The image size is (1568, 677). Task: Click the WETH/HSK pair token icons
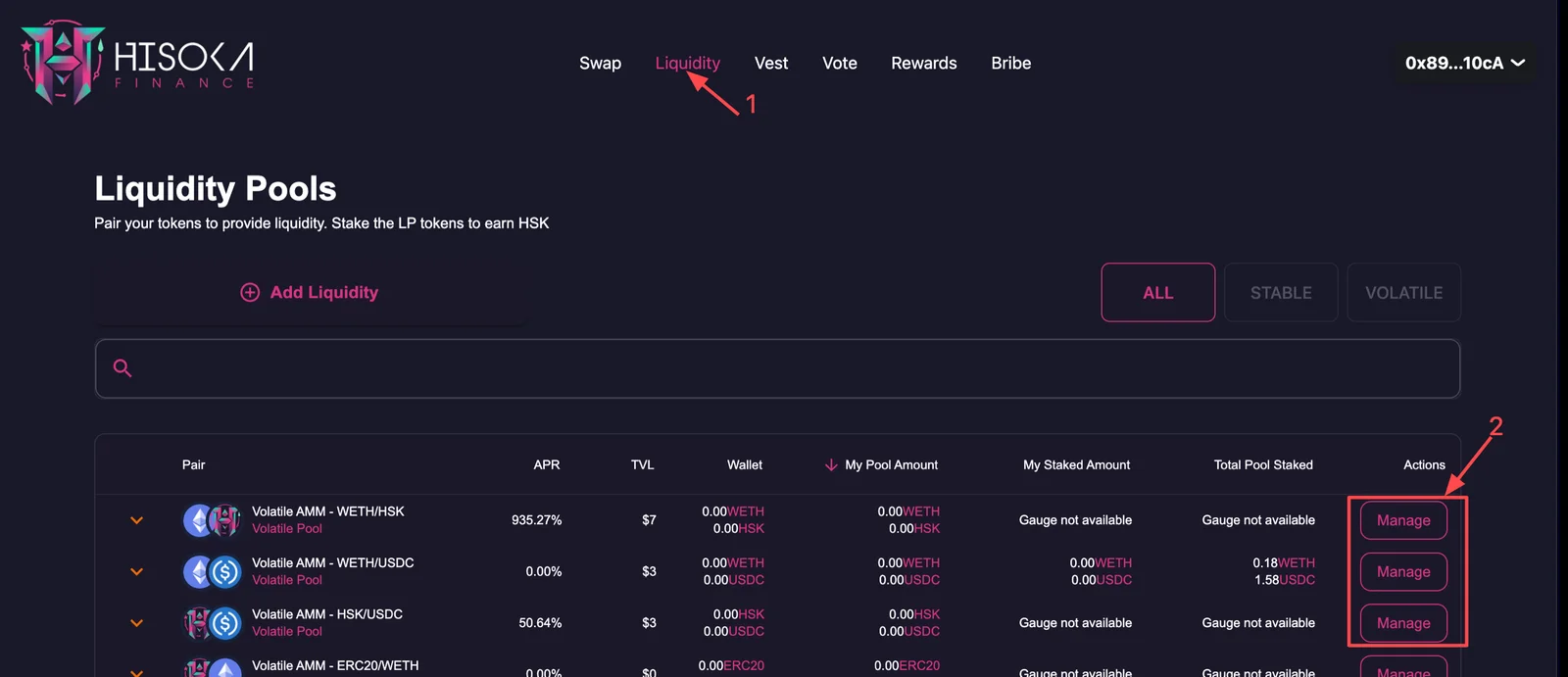(x=212, y=520)
